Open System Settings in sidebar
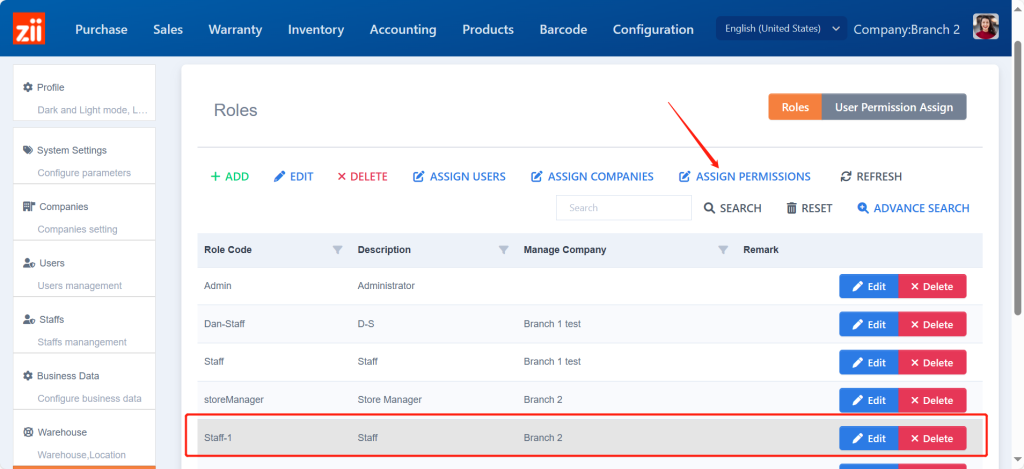This screenshot has height=469, width=1024. tap(71, 150)
